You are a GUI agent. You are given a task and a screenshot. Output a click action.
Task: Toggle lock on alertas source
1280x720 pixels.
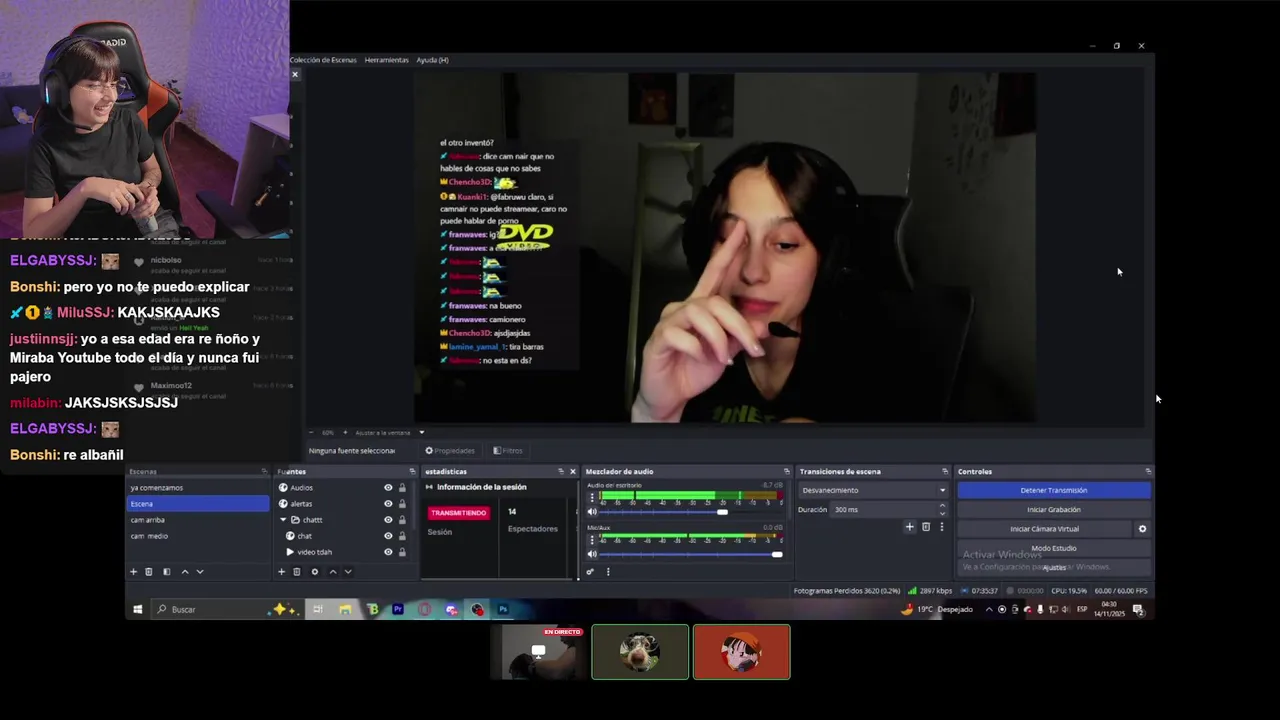402,504
